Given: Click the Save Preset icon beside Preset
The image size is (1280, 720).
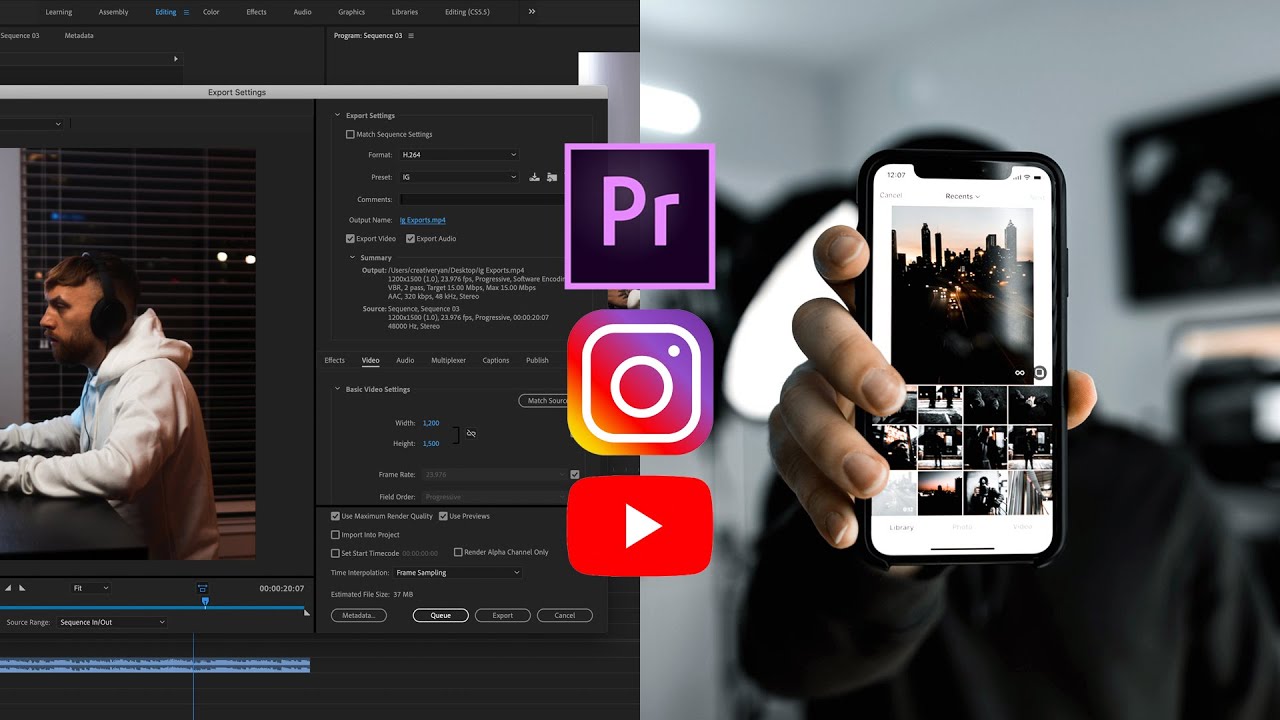Looking at the screenshot, I should (x=535, y=177).
